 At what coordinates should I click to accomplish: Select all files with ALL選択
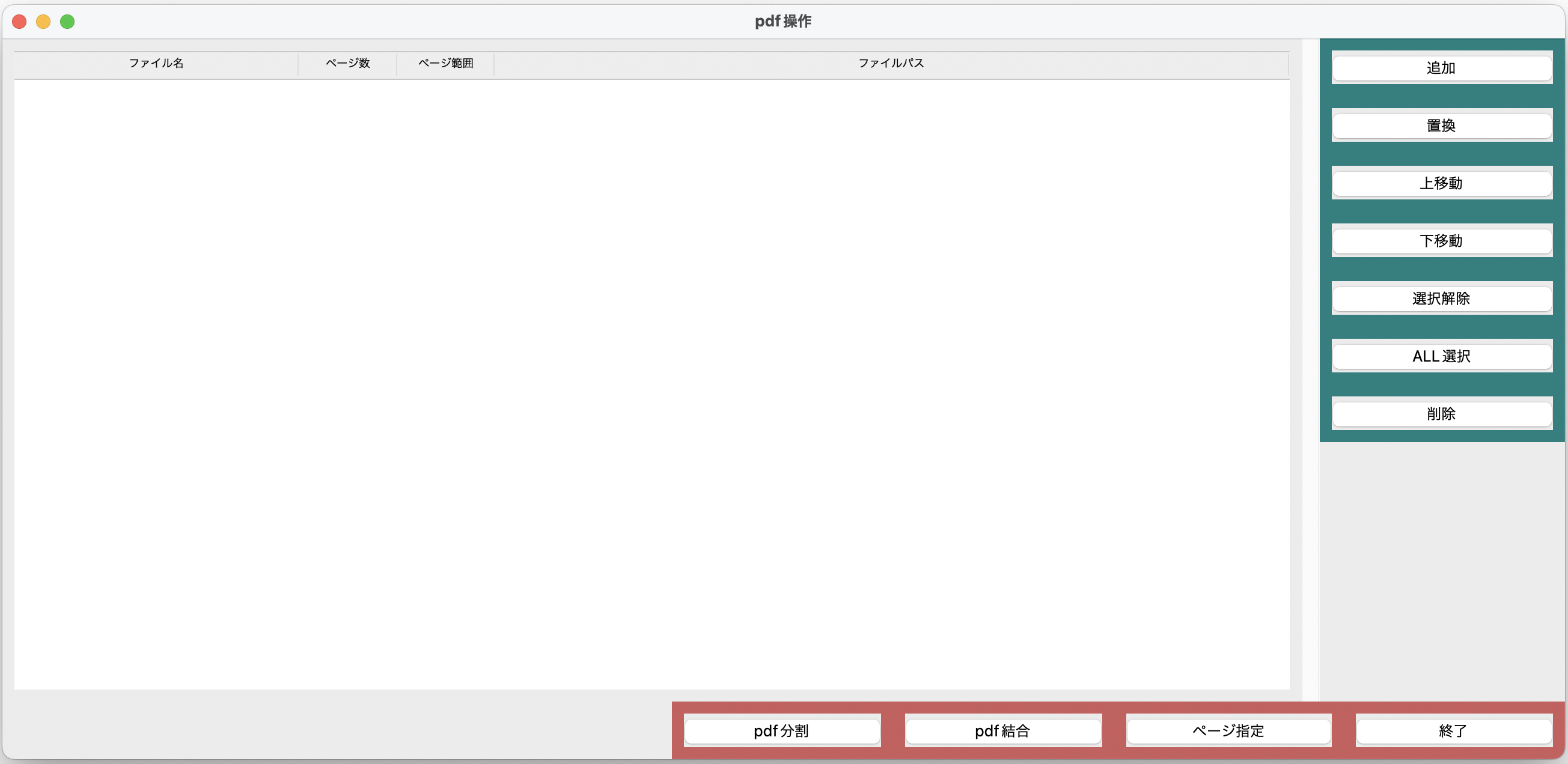click(1442, 356)
